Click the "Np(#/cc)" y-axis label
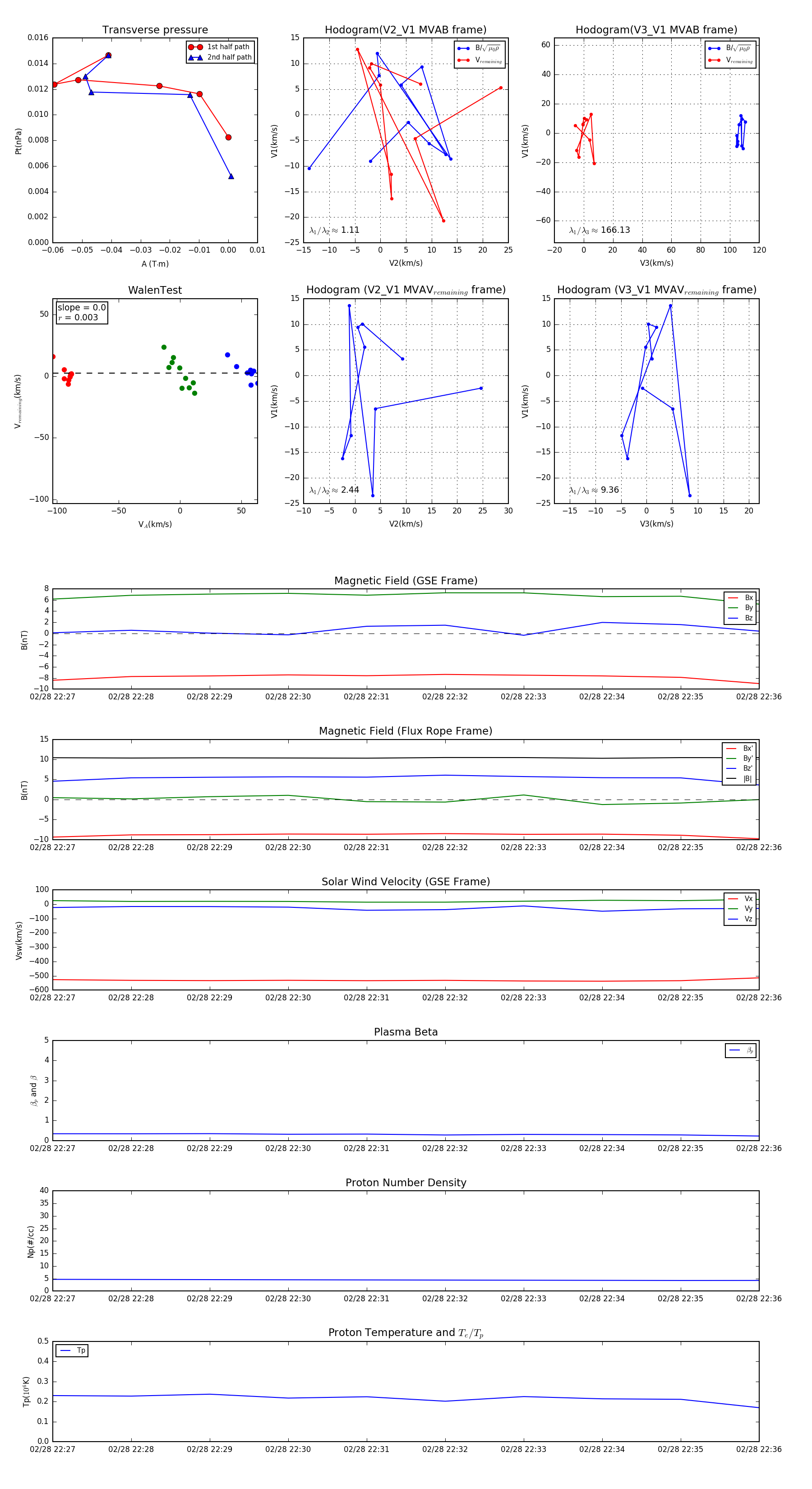Screen dimensions: 812x1489 coord(31,1242)
